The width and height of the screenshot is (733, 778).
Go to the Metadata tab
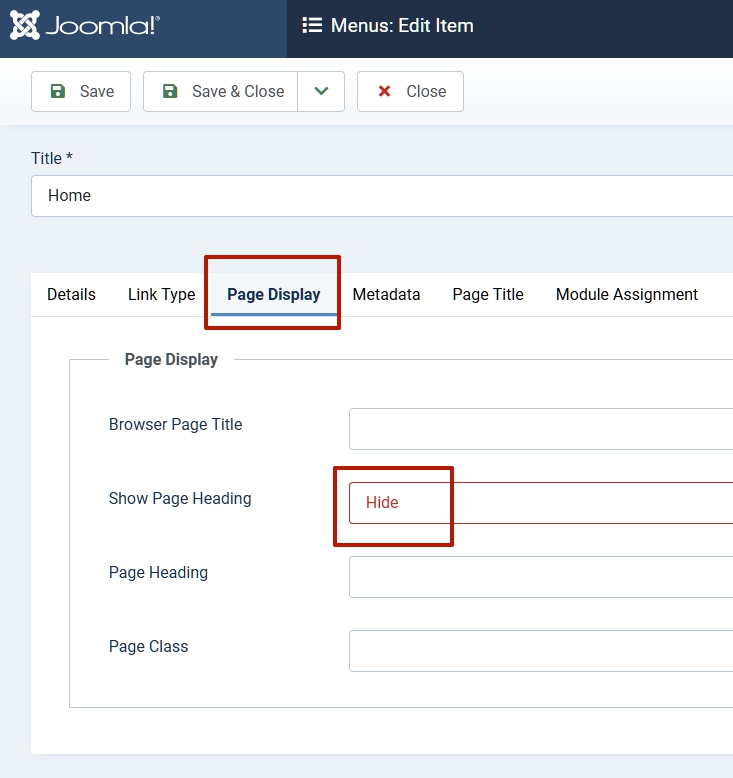(386, 294)
